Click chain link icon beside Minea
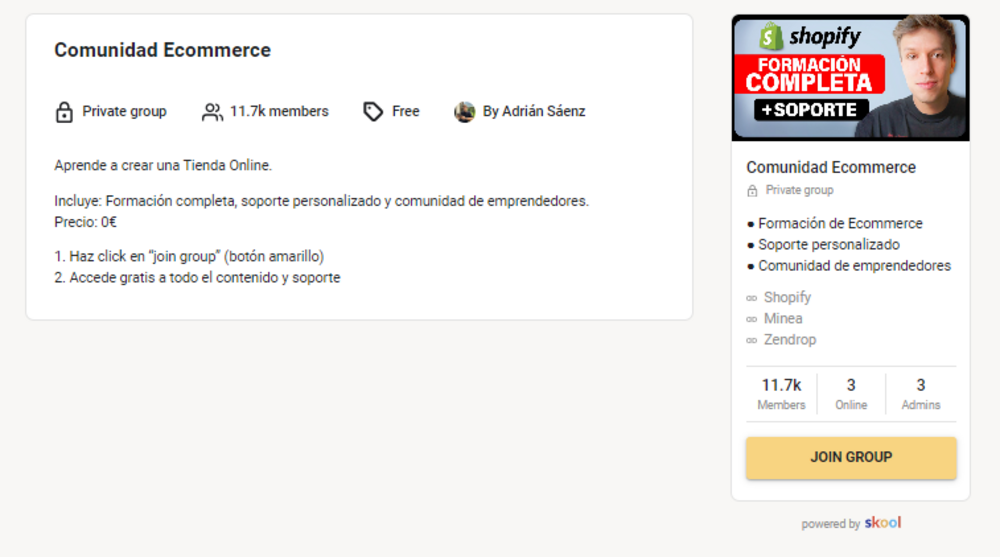 [x=751, y=319]
